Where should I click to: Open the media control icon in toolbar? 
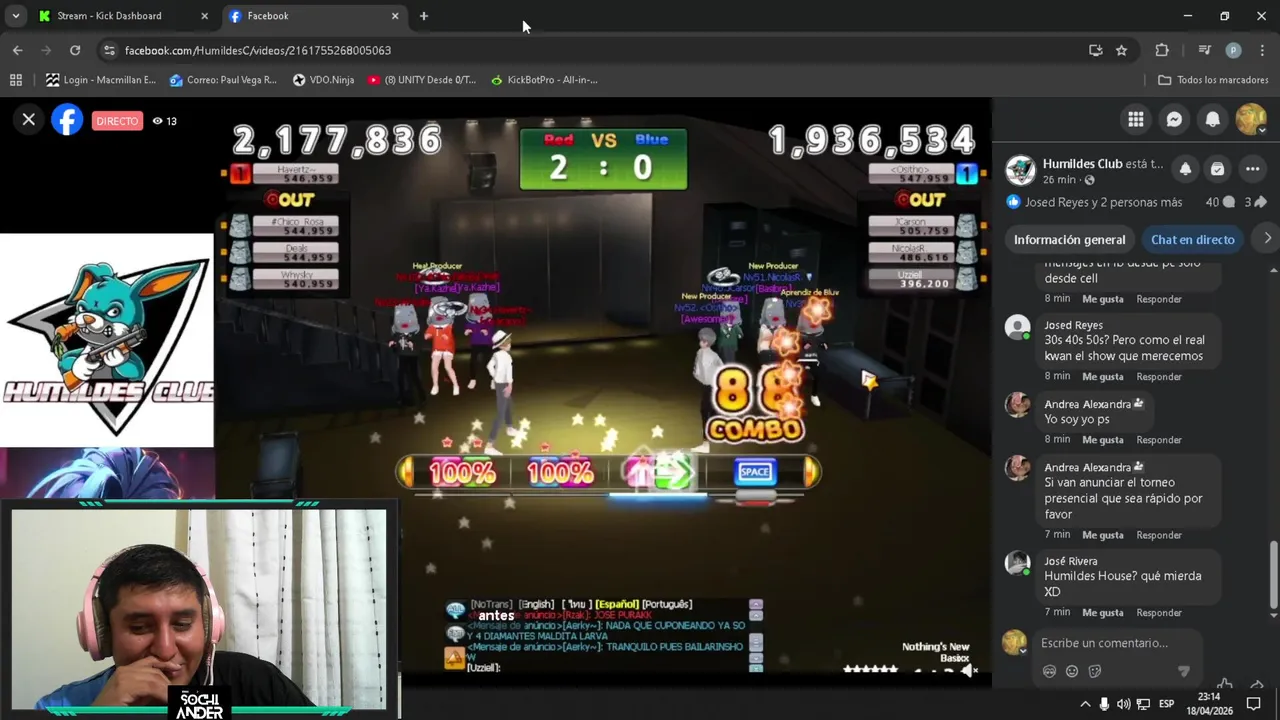click(1205, 50)
